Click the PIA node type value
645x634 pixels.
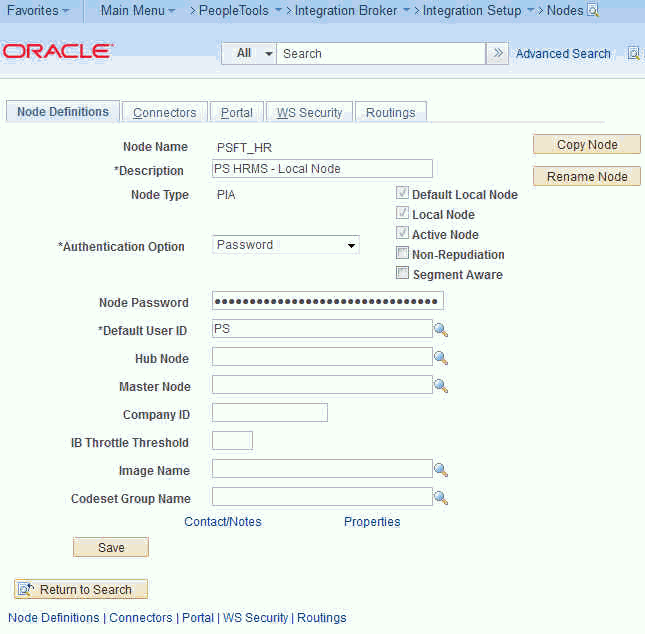(226, 195)
